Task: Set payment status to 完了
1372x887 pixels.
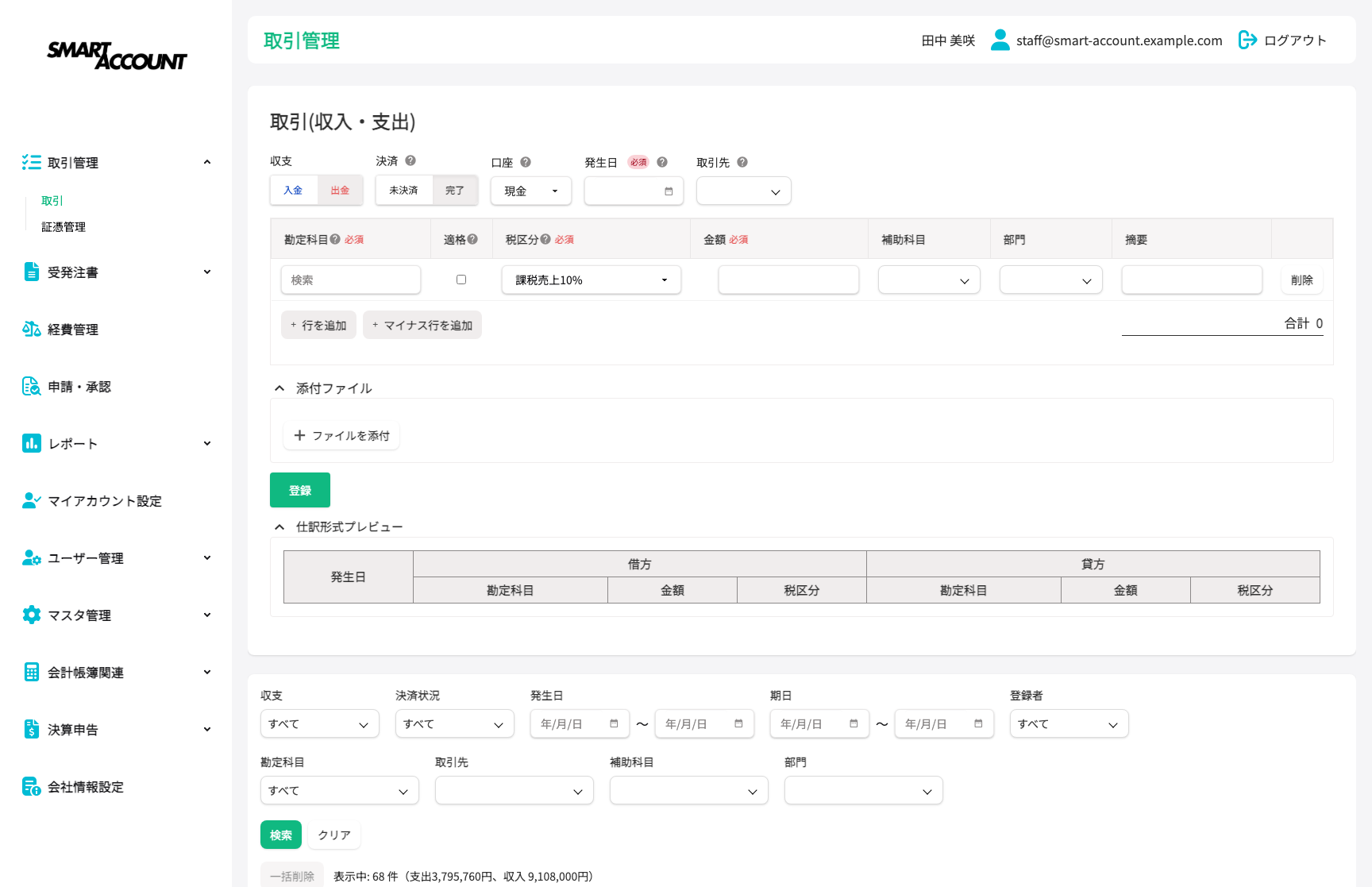Action: pos(455,191)
